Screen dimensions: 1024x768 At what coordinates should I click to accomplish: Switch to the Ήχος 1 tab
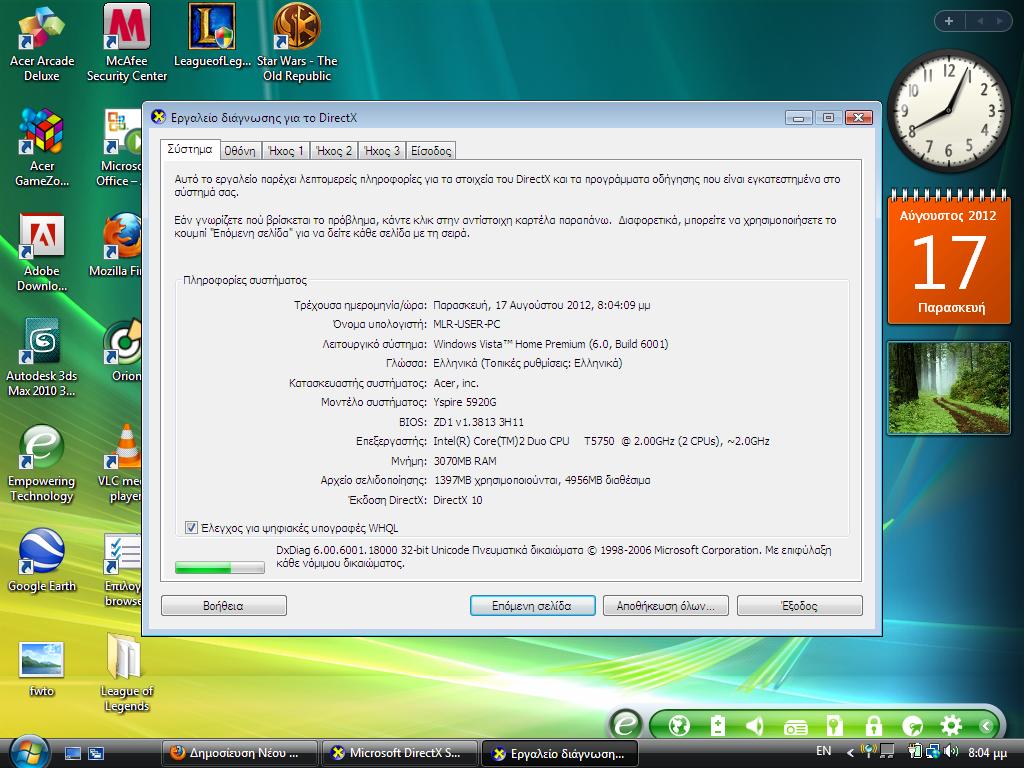pos(286,151)
